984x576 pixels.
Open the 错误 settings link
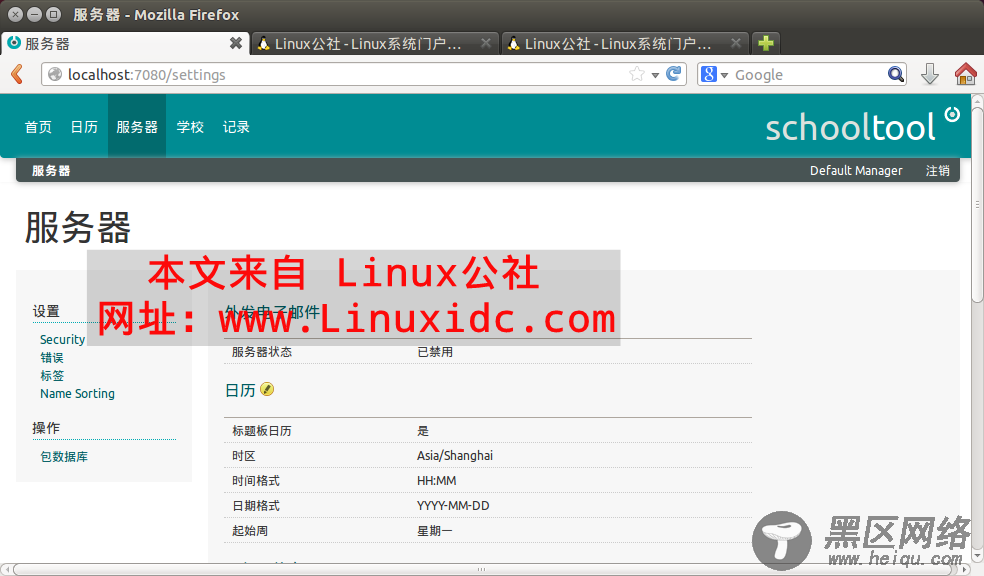pos(51,358)
